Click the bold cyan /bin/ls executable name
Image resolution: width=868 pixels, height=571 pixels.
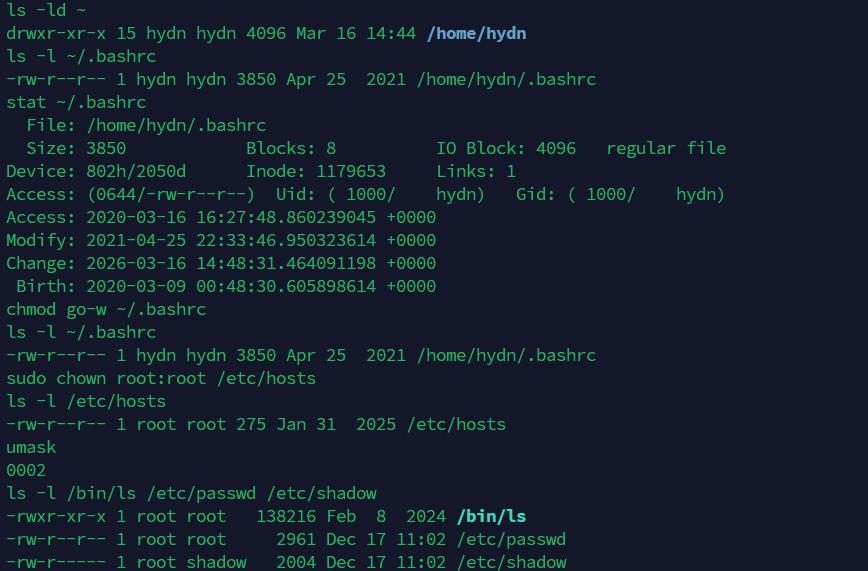click(491, 516)
